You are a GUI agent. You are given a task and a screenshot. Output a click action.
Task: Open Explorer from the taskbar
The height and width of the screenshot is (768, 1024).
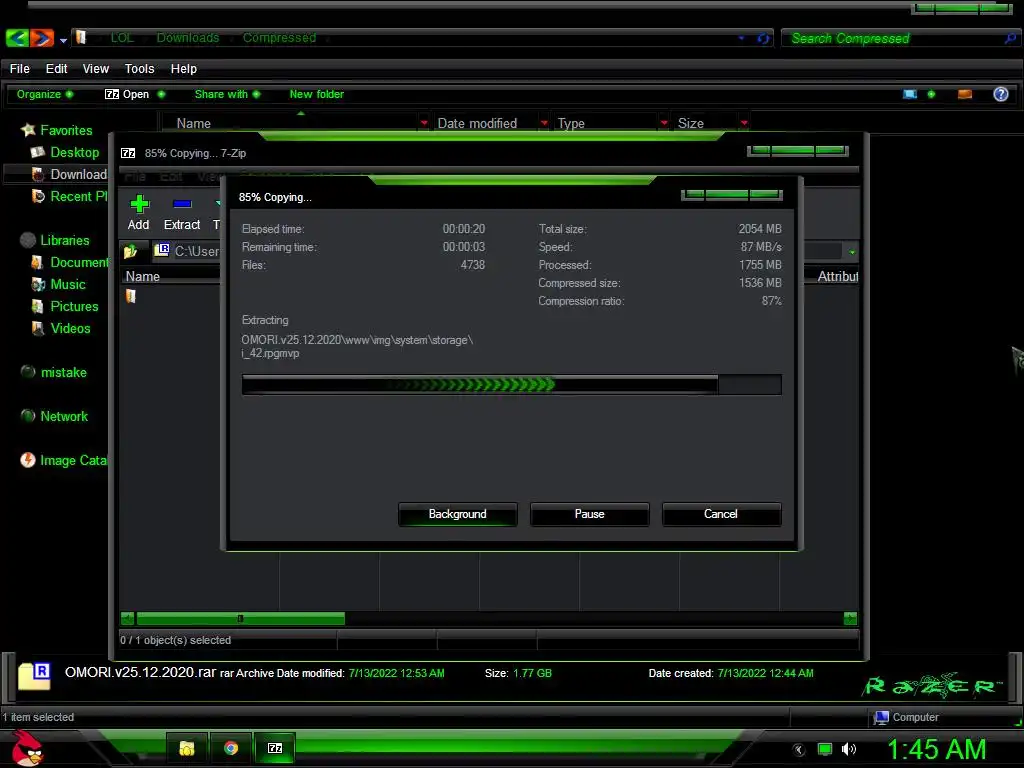[187, 748]
